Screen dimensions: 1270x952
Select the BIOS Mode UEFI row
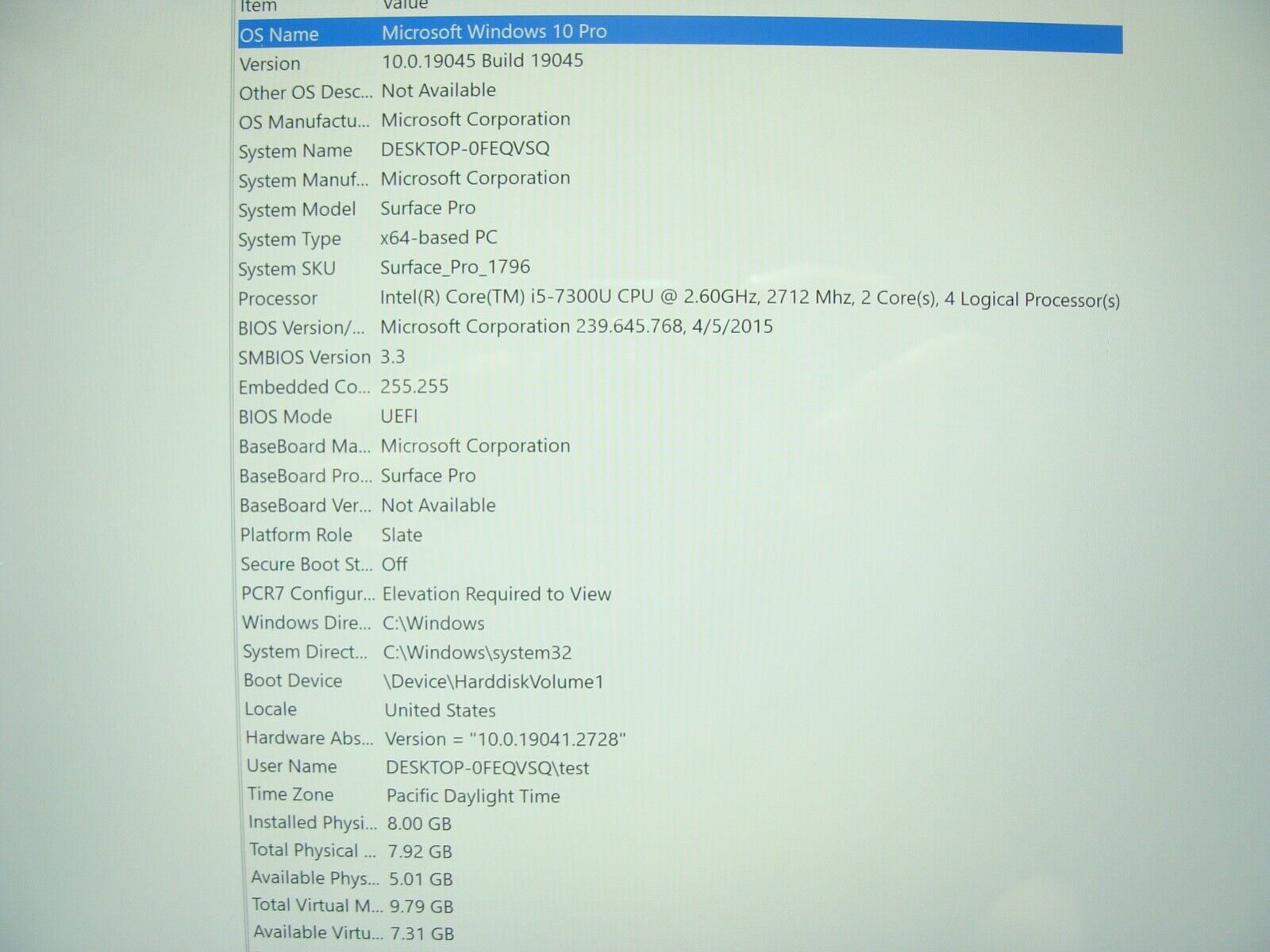click(680, 416)
